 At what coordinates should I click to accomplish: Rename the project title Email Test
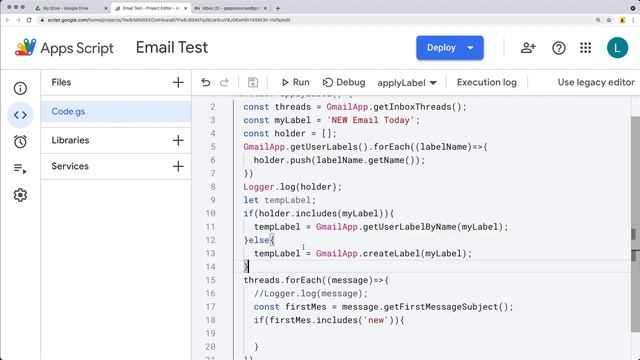click(x=172, y=48)
